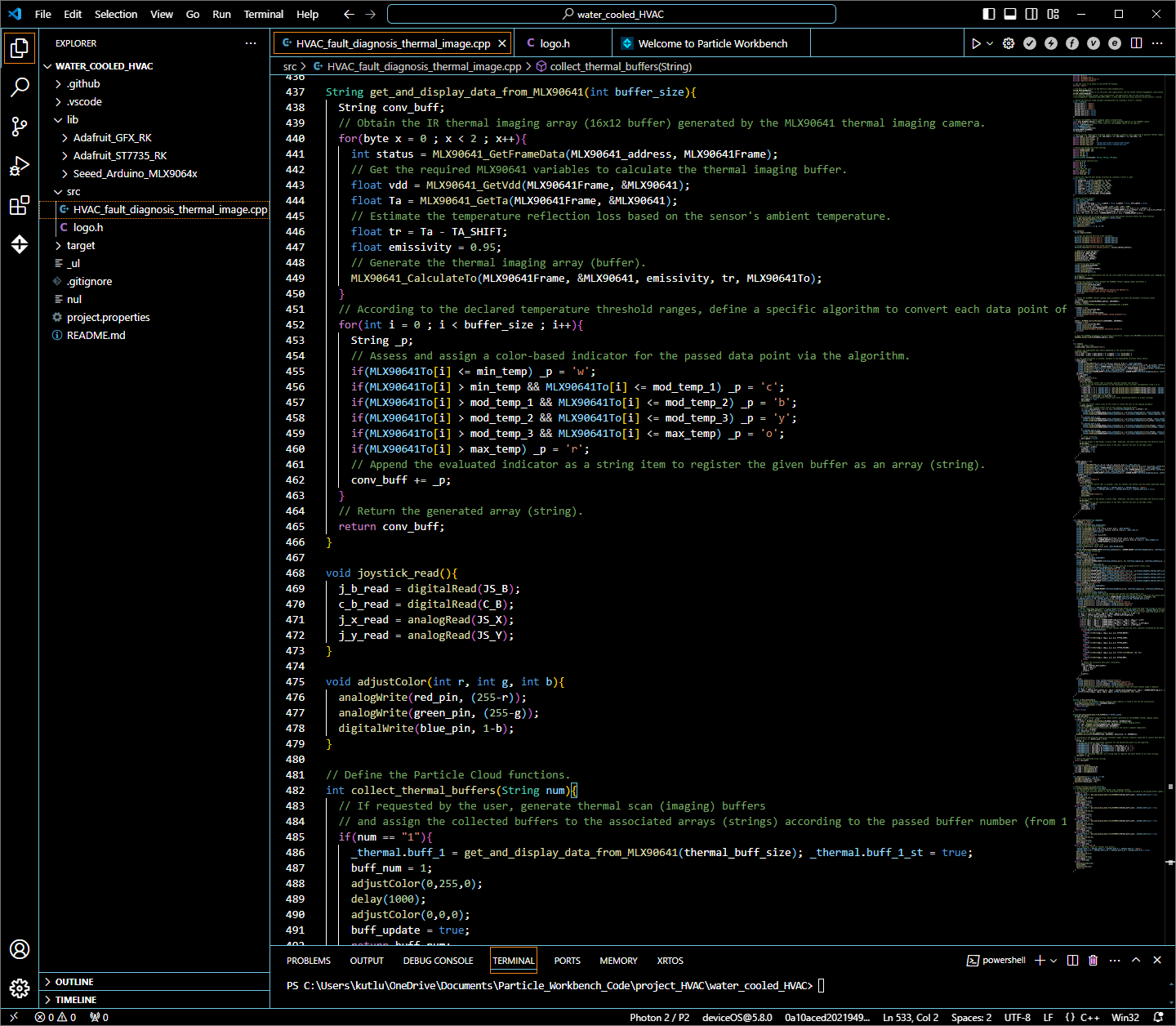The height and width of the screenshot is (1026, 1176).
Task: Open the Particle Workbench sidebar icon
Action: click(20, 244)
